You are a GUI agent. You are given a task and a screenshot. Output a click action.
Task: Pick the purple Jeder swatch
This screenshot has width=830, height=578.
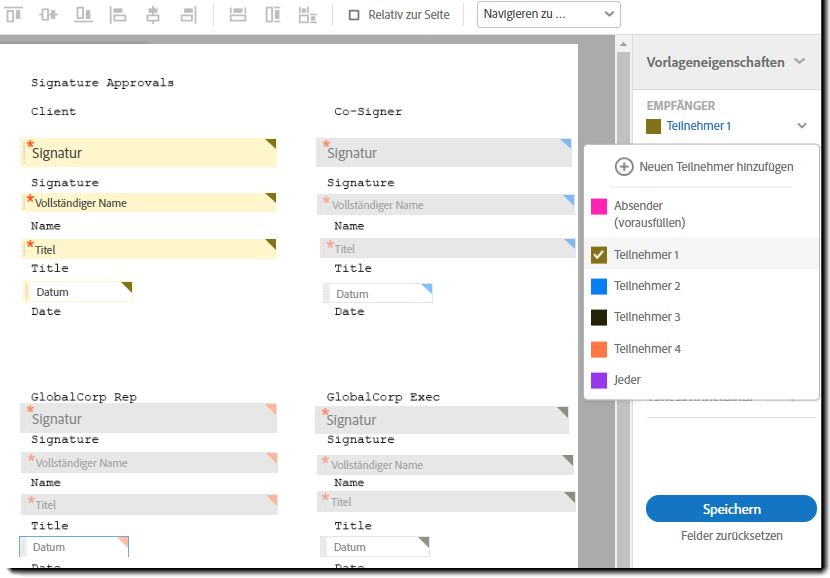pos(599,380)
